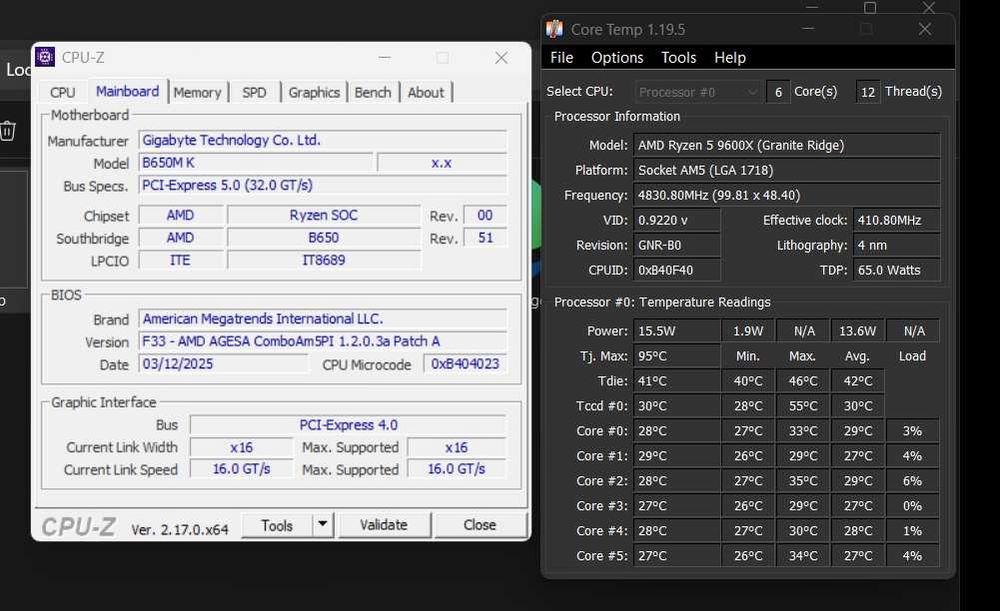Viewport: 1000px width, 611px height.
Task: Open the CPU tab in CPU-Z
Action: 62,92
